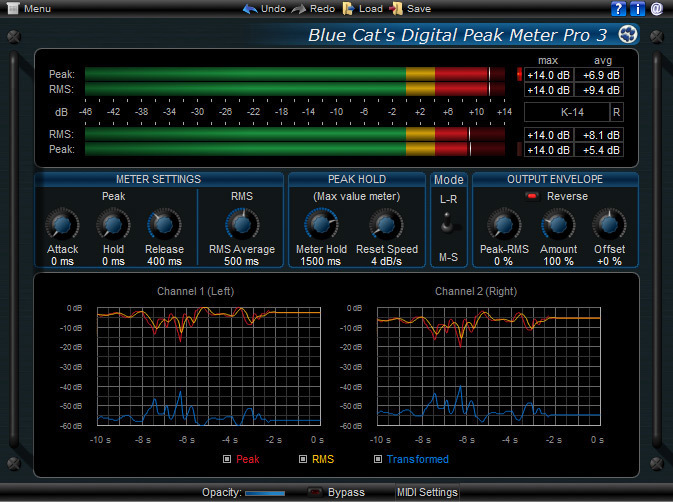Viewport: 673px width, 502px height.
Task: Click the R reset button next to K-14
Action: coord(616,112)
